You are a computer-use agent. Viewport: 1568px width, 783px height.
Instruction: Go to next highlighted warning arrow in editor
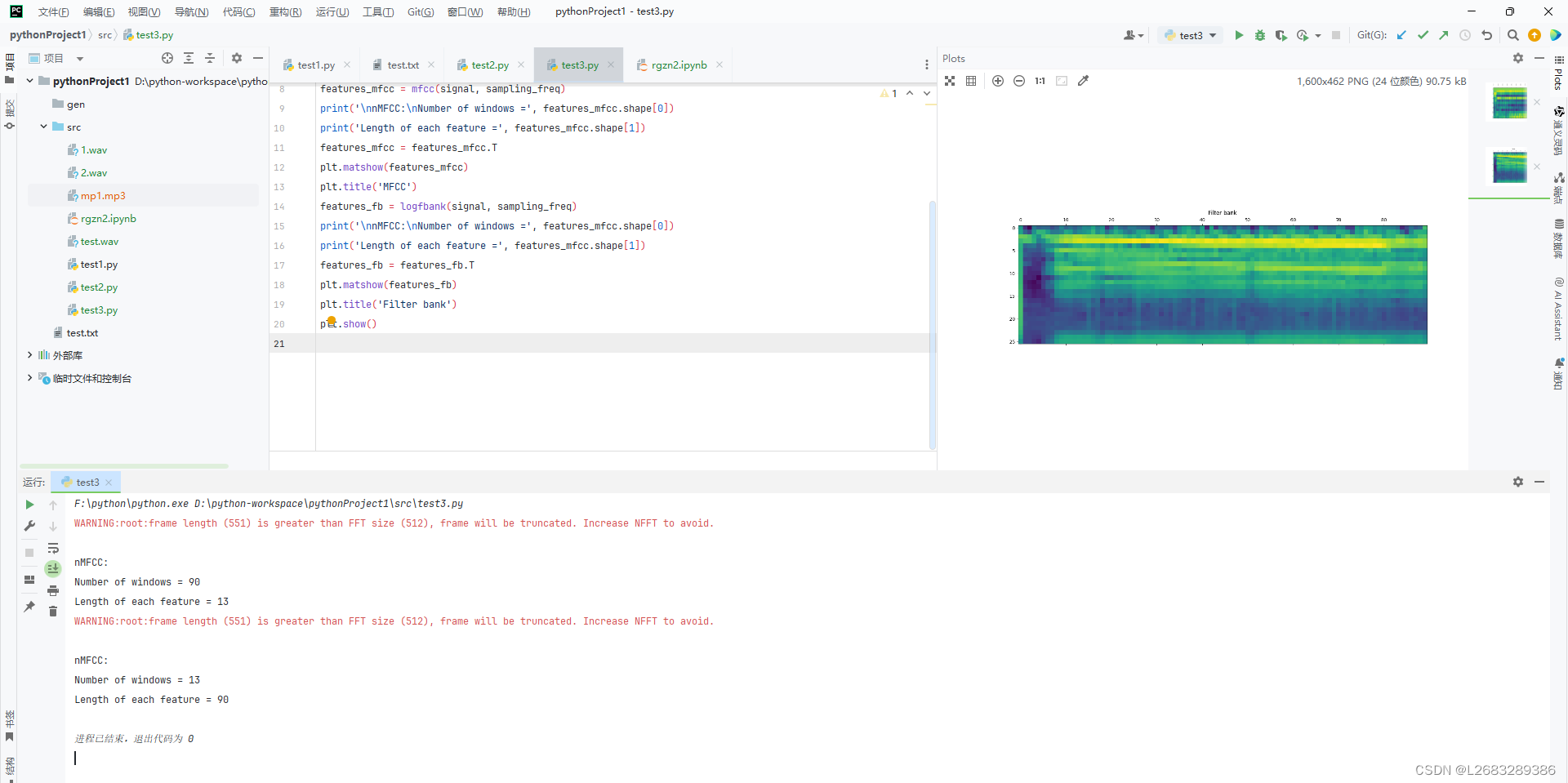(x=927, y=93)
